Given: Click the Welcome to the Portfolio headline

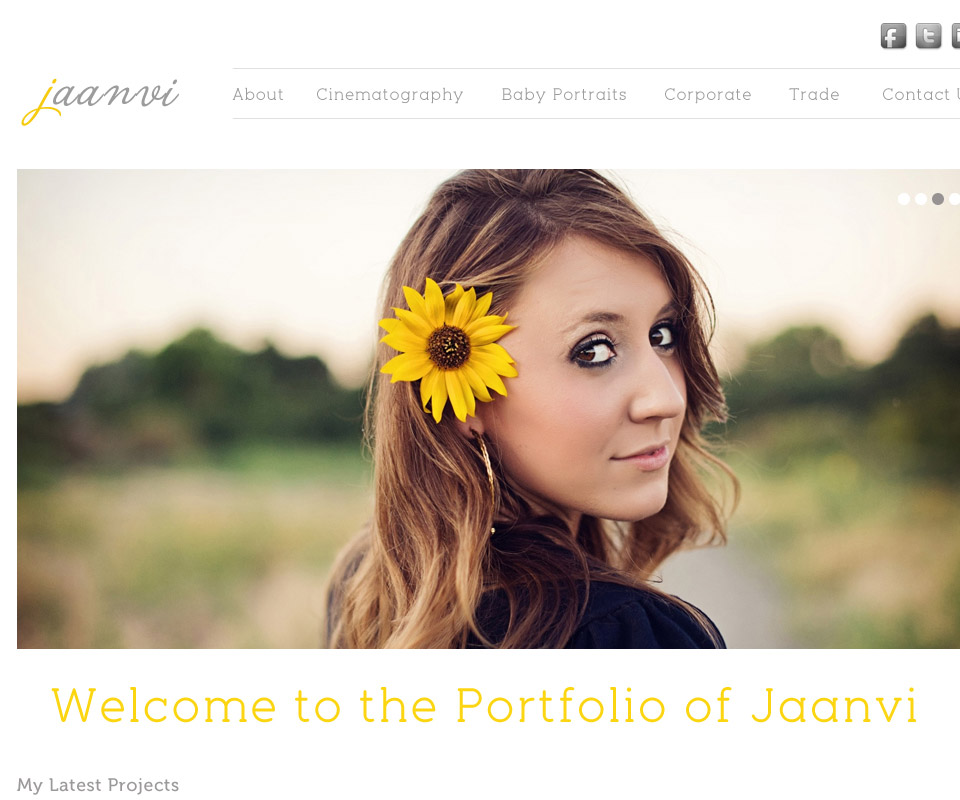Looking at the screenshot, I should pos(485,705).
